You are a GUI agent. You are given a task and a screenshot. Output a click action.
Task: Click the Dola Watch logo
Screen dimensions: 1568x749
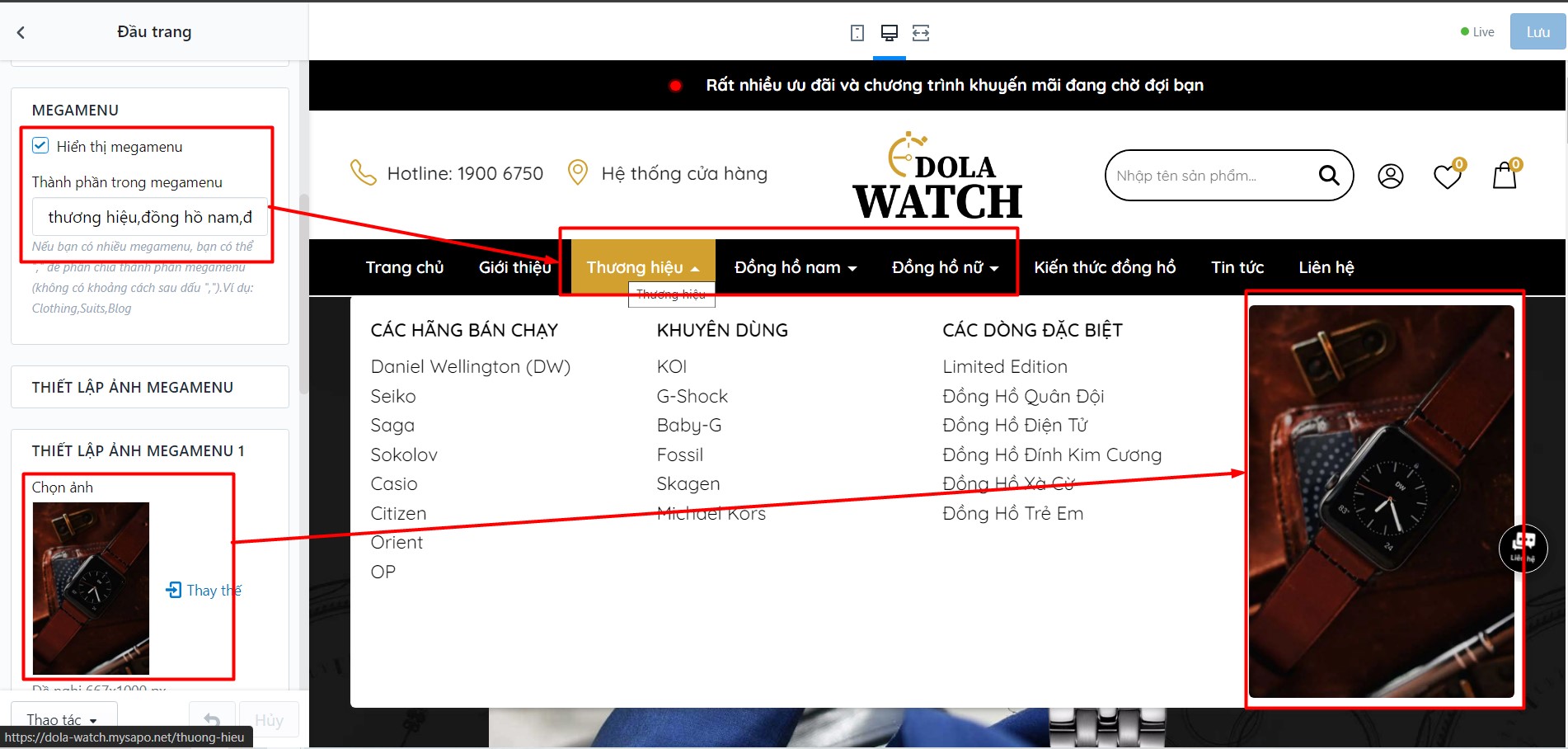click(937, 176)
